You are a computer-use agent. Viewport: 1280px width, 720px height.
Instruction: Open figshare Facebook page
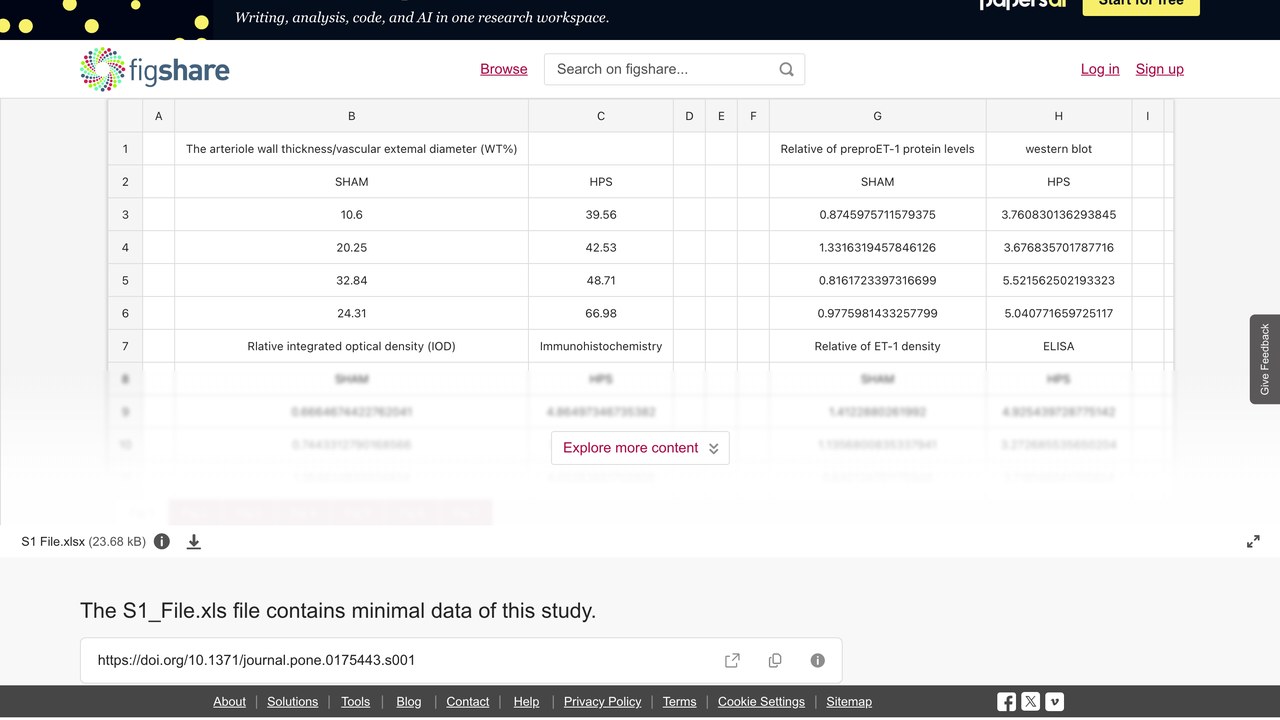1006,702
